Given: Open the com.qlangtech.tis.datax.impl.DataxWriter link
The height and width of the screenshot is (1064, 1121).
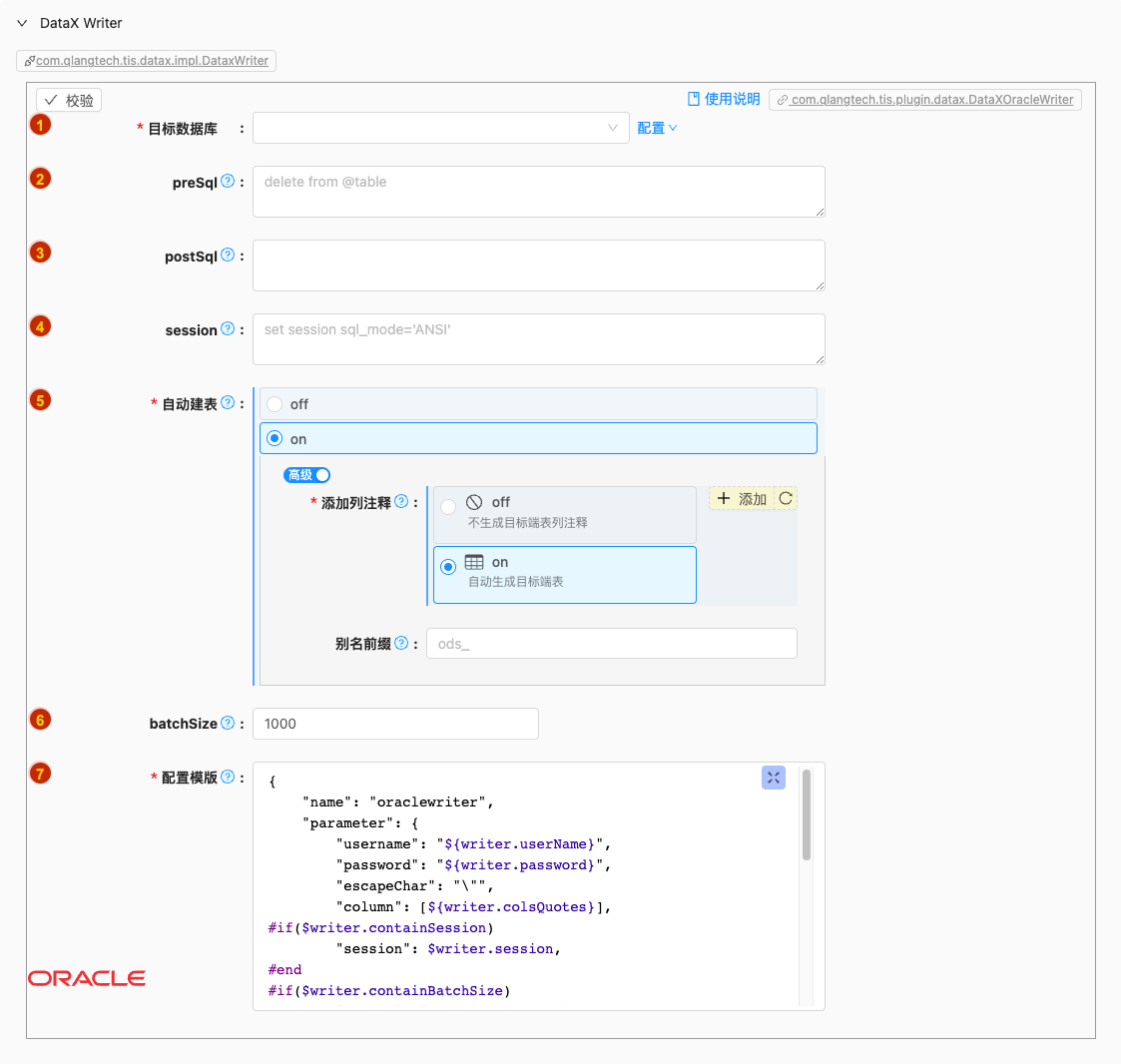Looking at the screenshot, I should (147, 61).
